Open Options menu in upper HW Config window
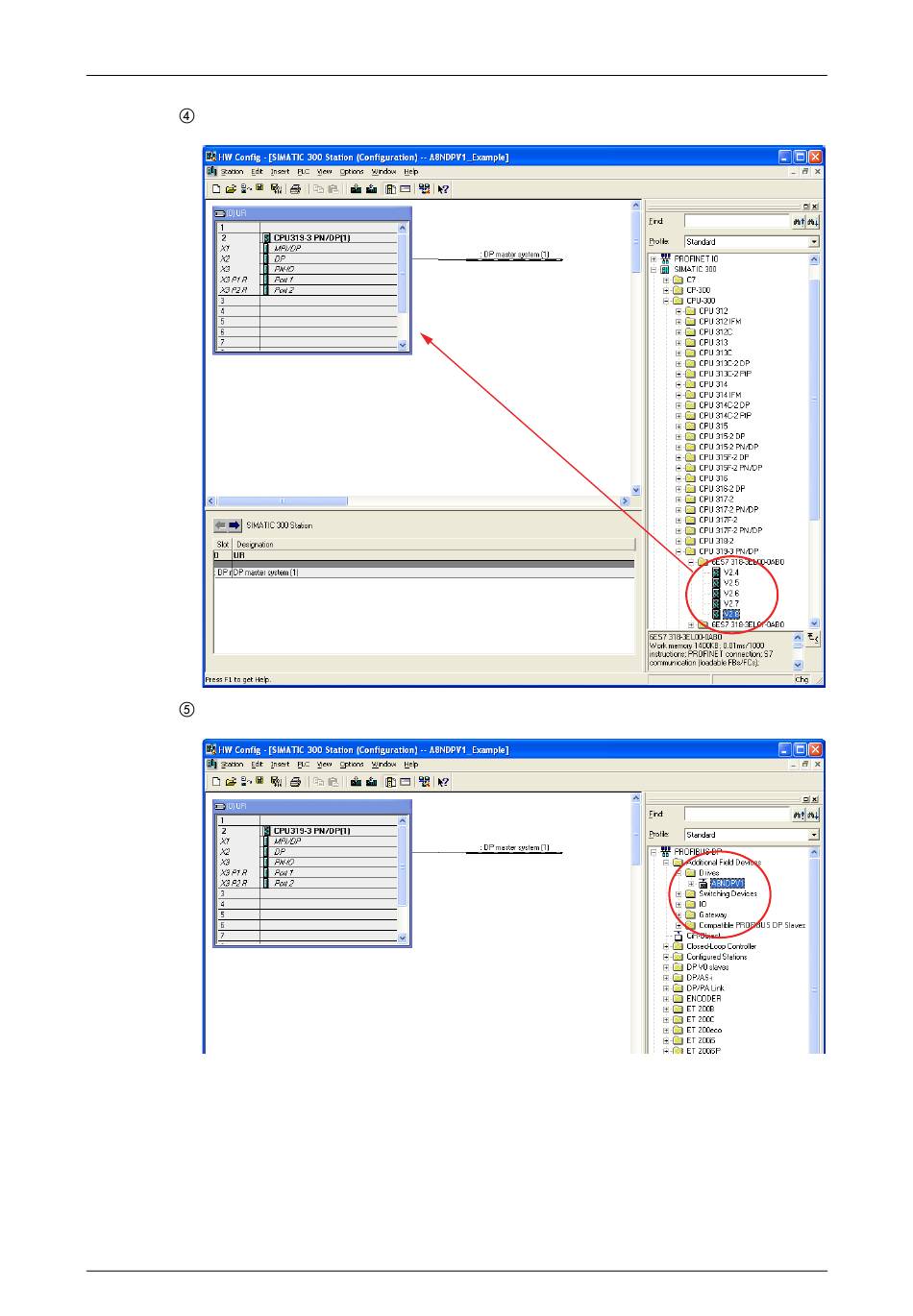Viewport: 913px width, 1316px height. 352,172
